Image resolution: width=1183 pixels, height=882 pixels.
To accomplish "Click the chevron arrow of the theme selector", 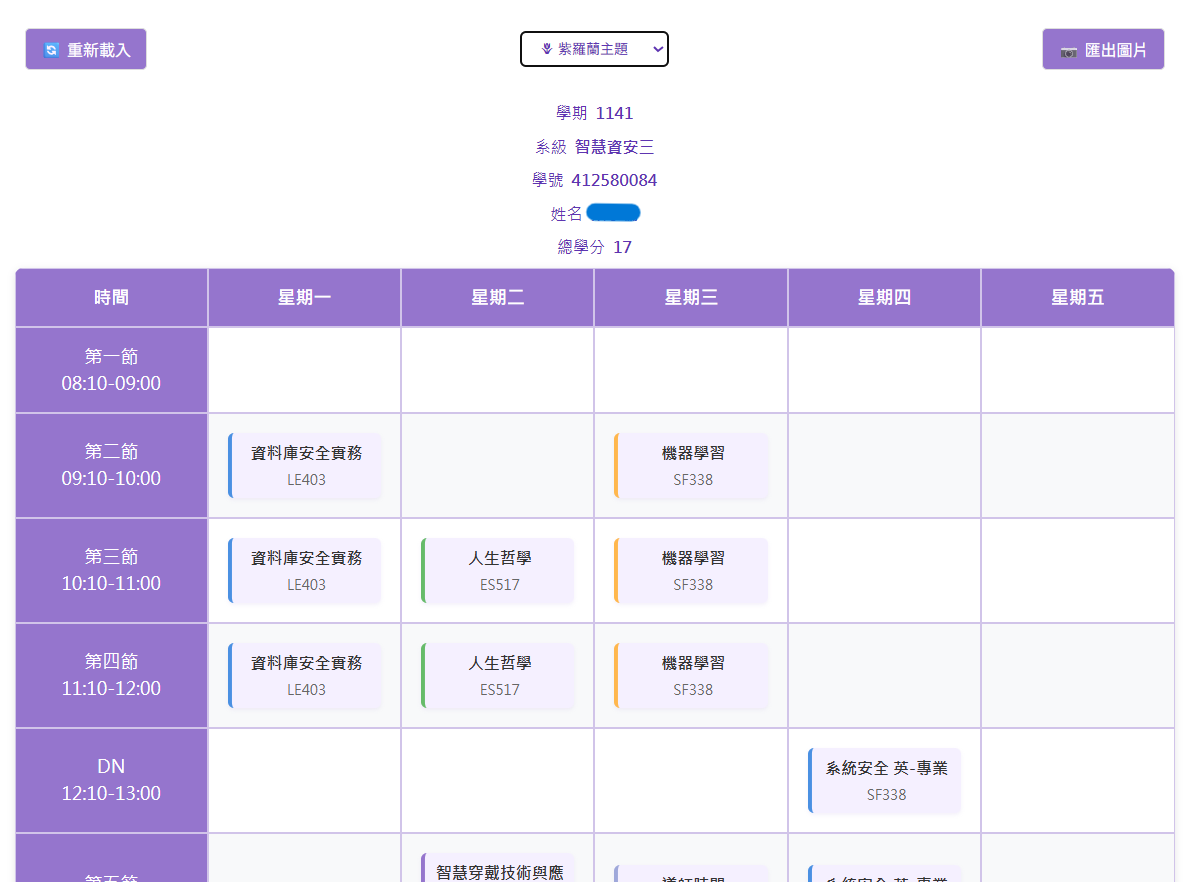I will (x=657, y=49).
